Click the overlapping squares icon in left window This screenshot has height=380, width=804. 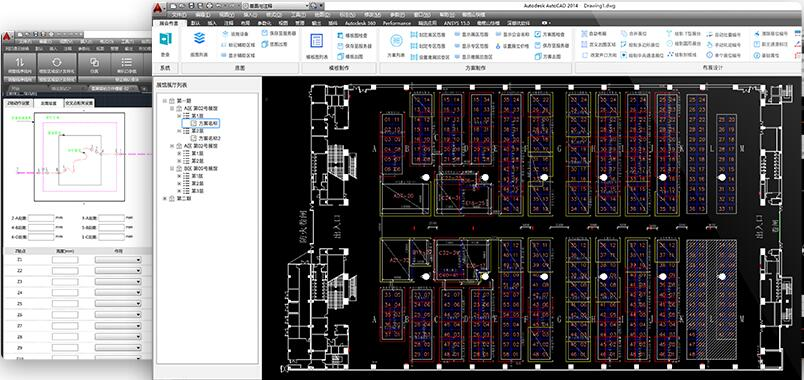94,62
